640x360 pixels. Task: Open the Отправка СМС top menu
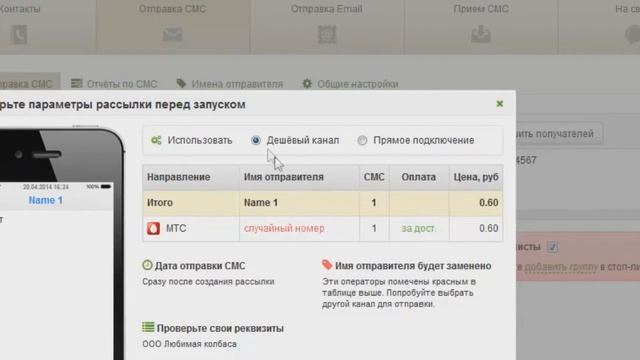click(x=173, y=27)
